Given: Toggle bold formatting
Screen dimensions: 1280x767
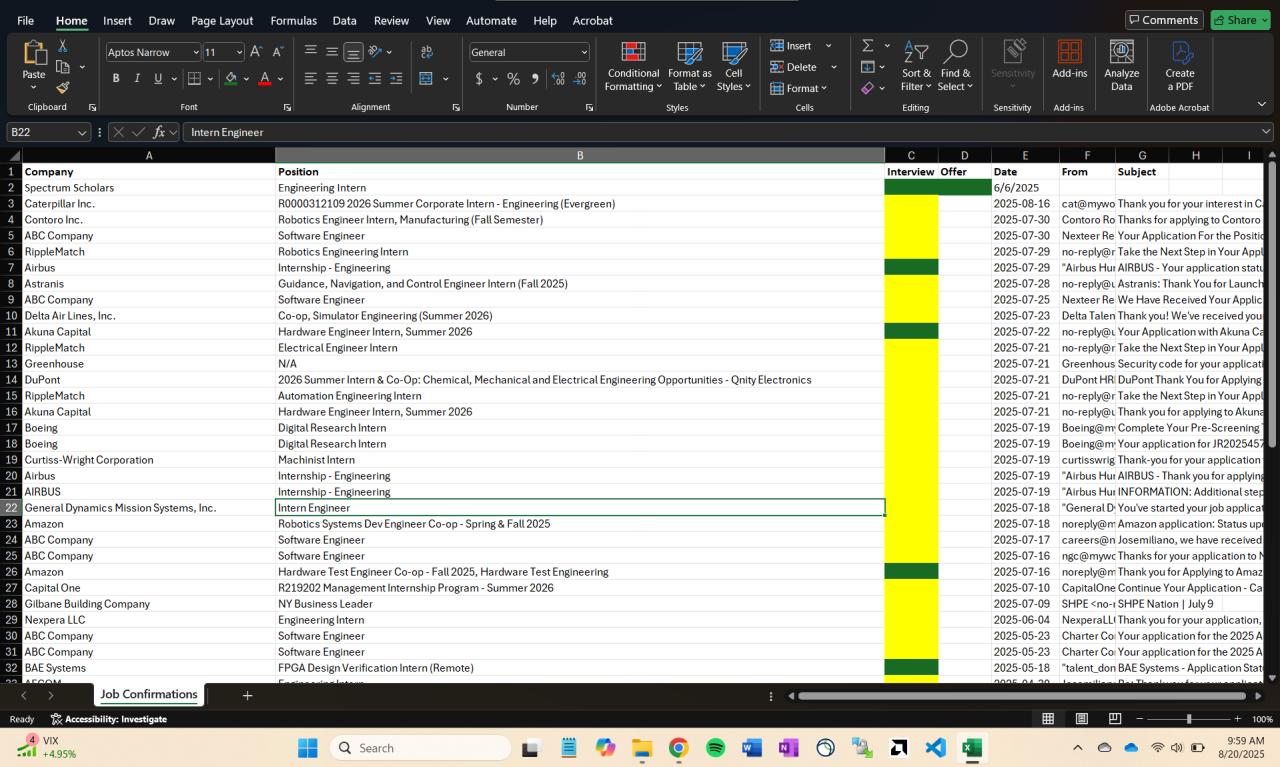Looking at the screenshot, I should 115,77.
